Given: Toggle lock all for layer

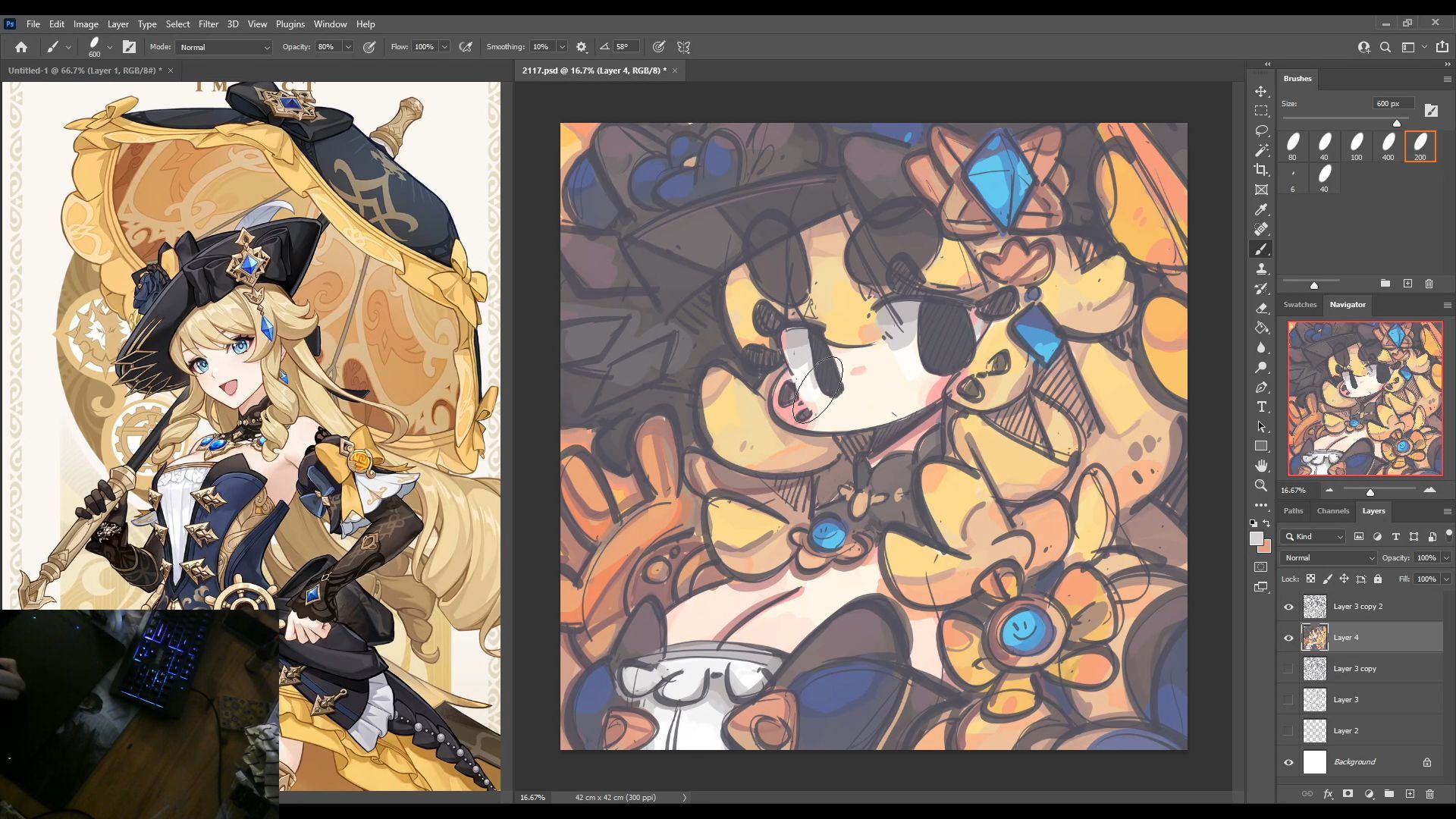Looking at the screenshot, I should coord(1378,579).
